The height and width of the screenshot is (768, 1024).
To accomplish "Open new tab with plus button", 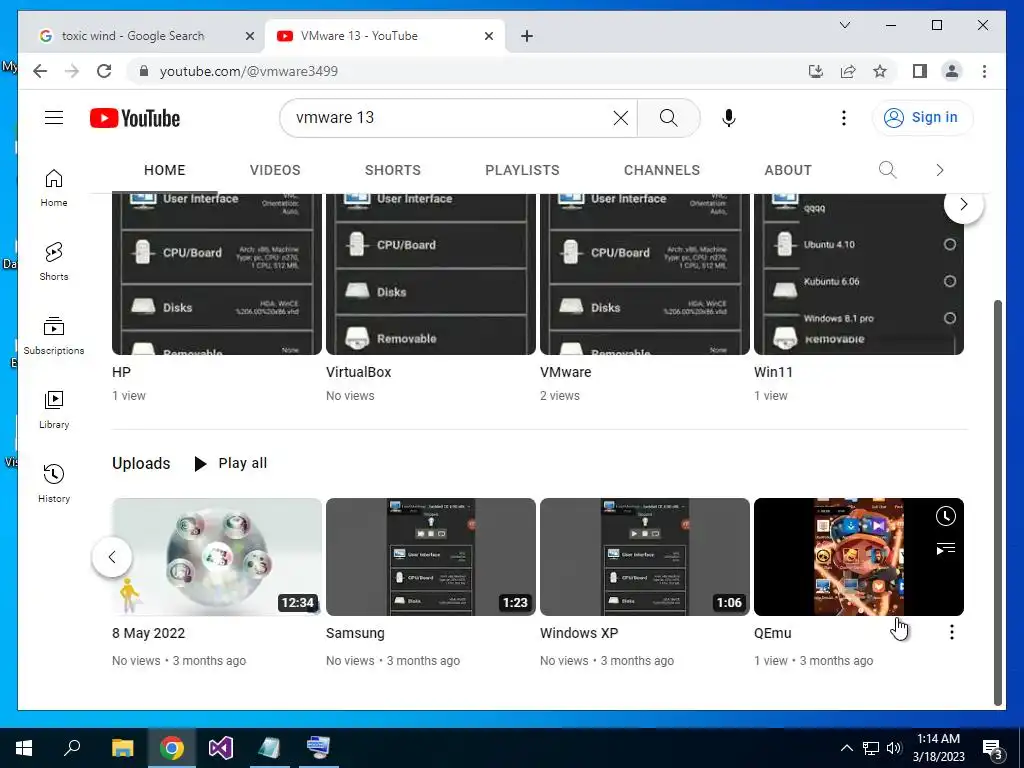I will click(x=527, y=36).
